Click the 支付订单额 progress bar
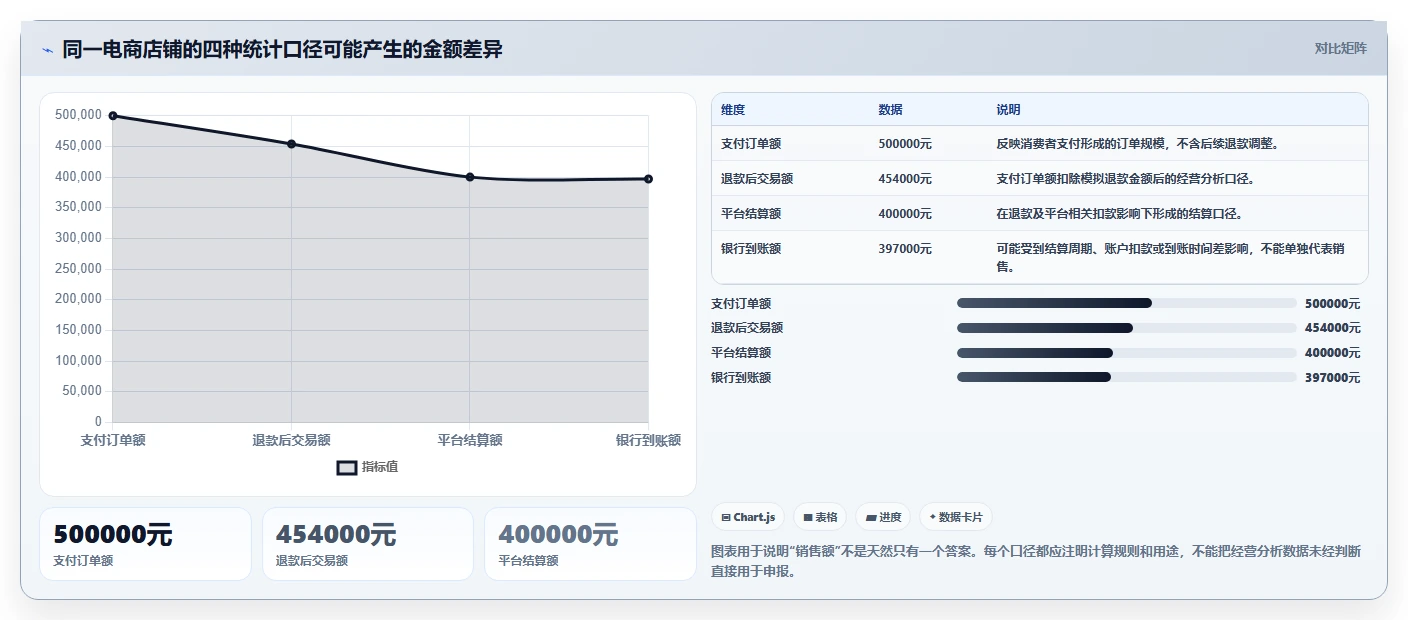The image size is (1408, 620). (1126, 303)
